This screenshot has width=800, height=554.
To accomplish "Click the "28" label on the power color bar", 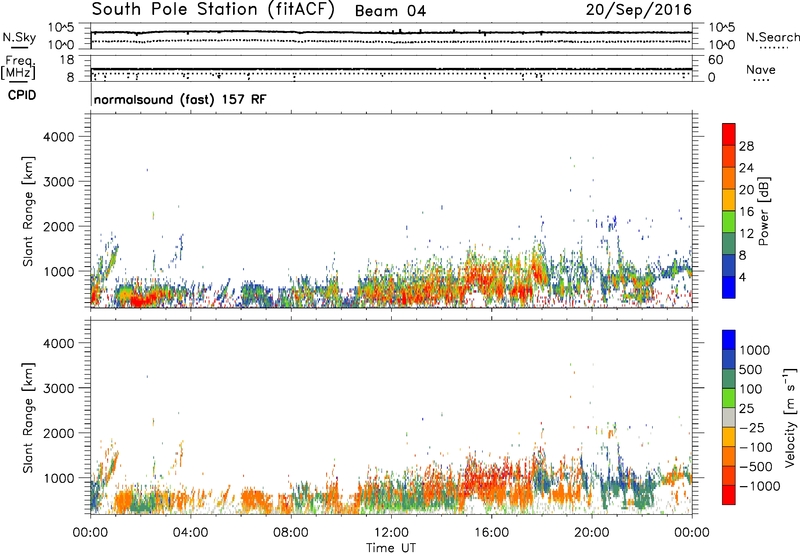I will [x=746, y=146].
